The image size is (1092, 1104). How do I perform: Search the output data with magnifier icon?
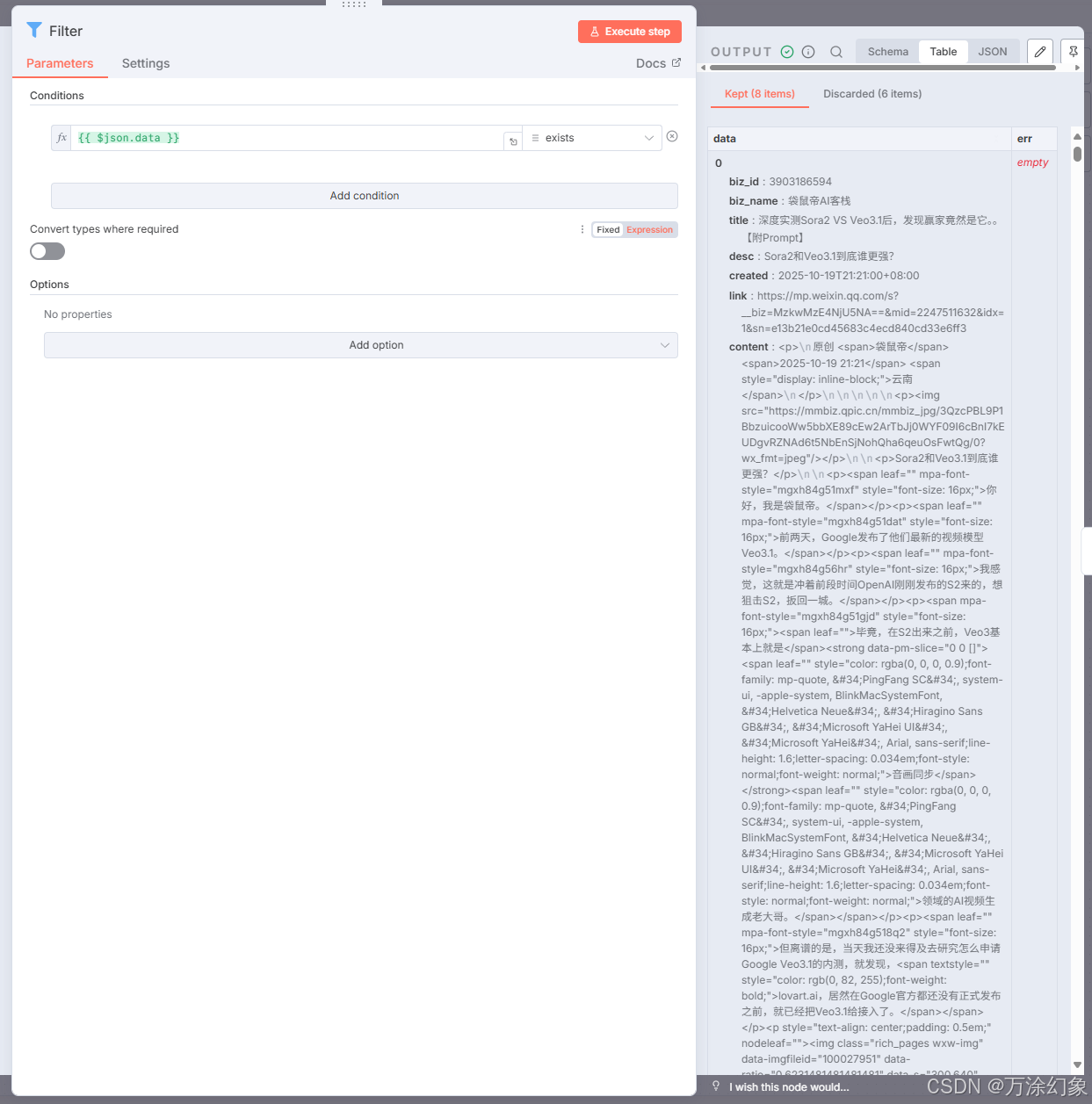[x=836, y=52]
